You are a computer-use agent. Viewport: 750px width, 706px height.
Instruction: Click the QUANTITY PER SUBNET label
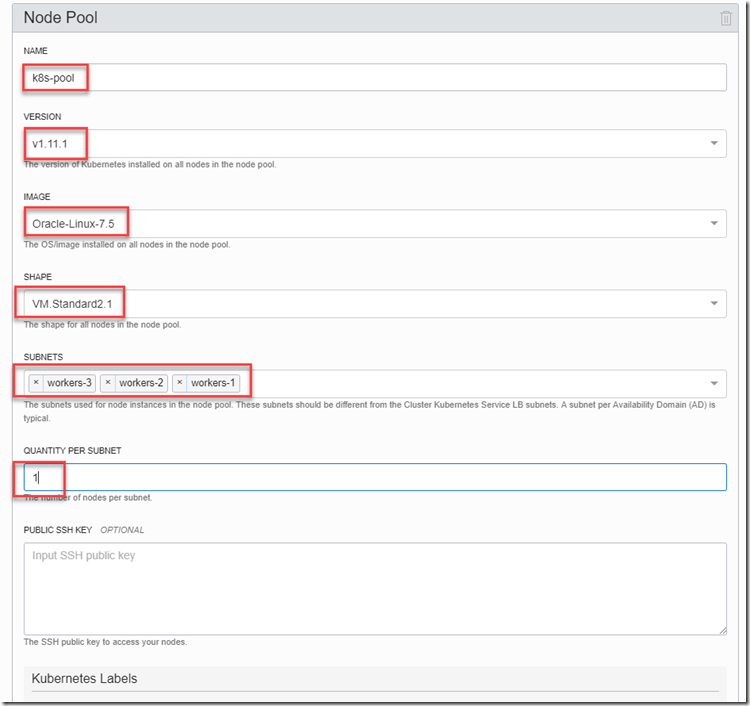click(72, 451)
